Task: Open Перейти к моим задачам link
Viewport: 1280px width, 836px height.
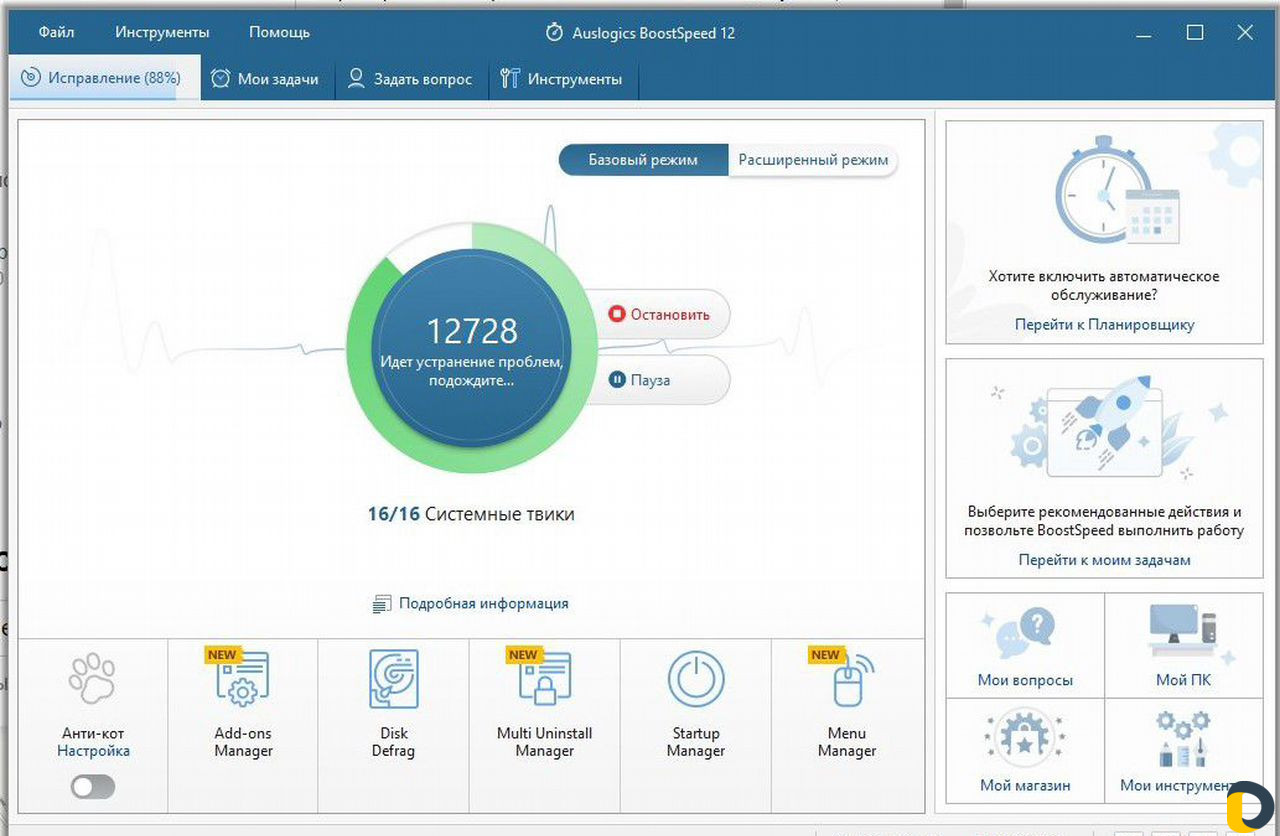Action: pos(1104,560)
